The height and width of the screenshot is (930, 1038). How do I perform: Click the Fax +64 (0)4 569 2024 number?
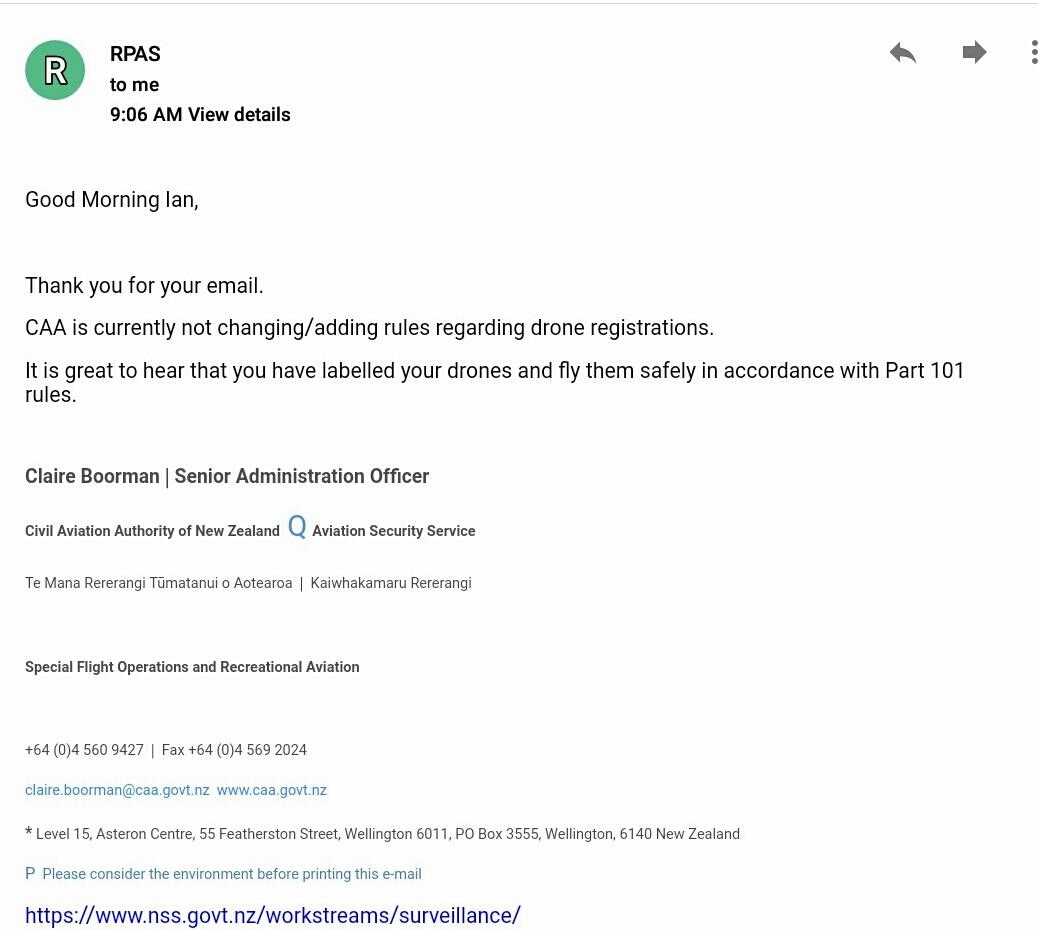click(x=234, y=750)
